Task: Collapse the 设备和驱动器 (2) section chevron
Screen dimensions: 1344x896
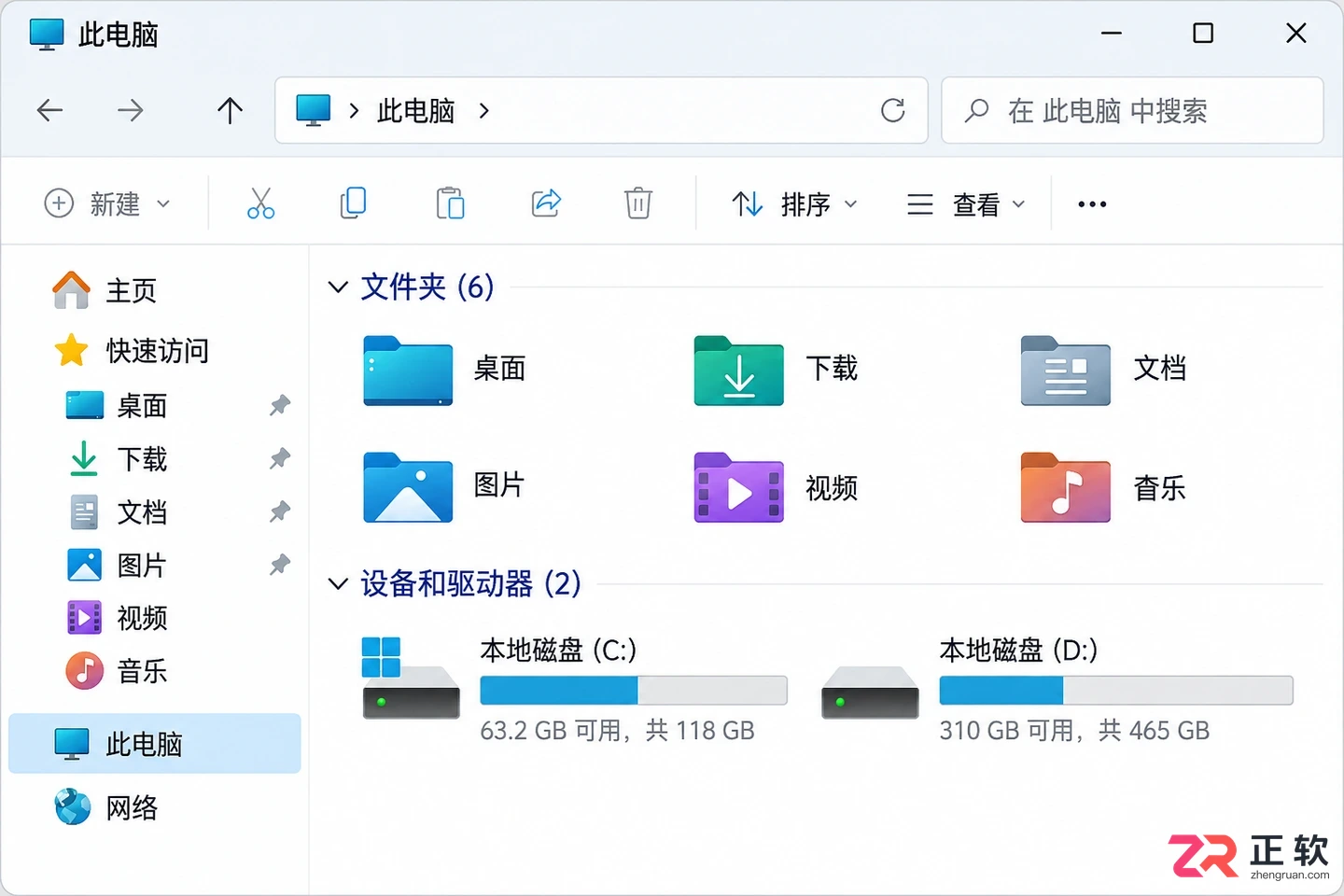Action: [338, 584]
